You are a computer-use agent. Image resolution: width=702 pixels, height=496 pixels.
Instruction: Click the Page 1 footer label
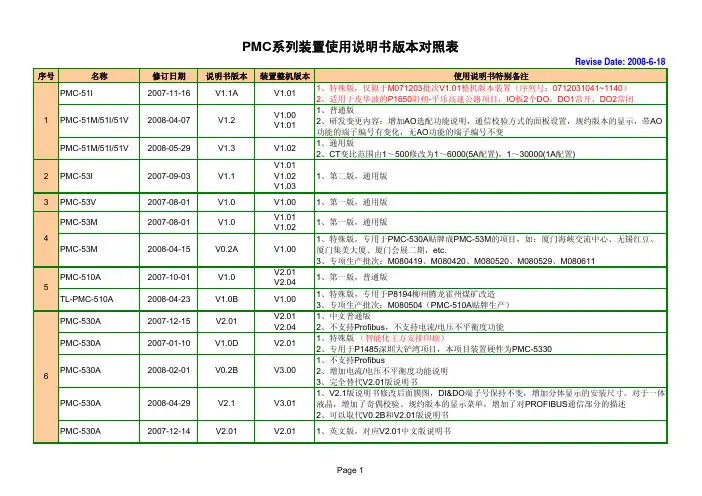[x=350, y=471]
